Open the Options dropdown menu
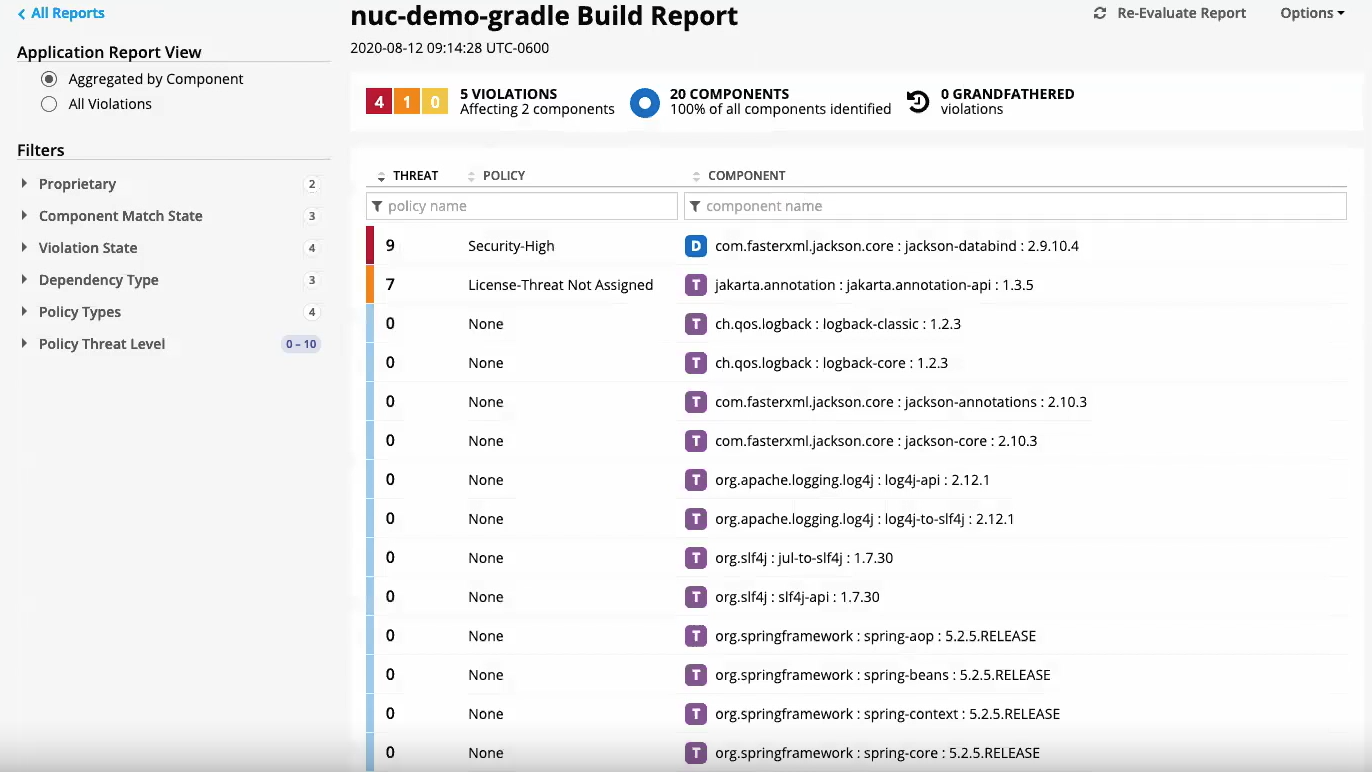 point(1312,14)
